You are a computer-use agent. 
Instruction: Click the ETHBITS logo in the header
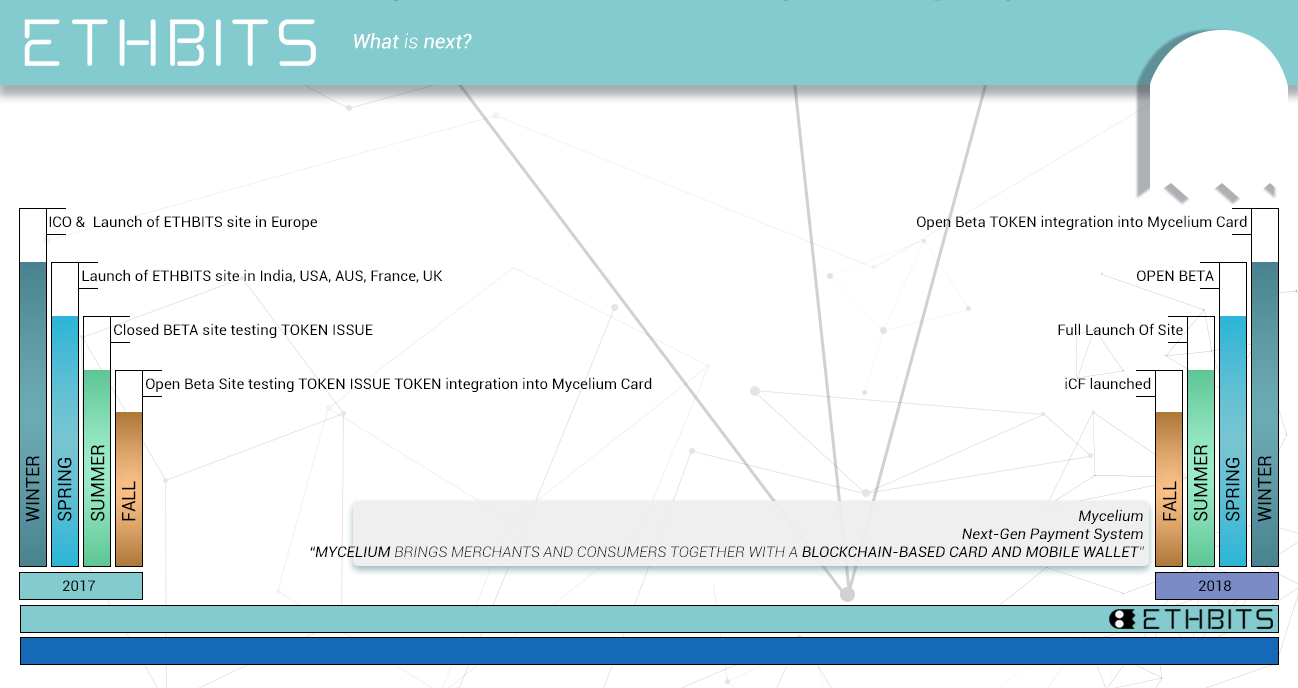170,43
